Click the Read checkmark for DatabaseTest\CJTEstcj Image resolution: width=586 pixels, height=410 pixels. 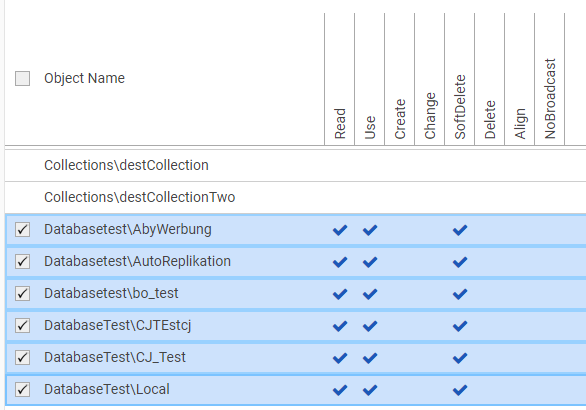(x=340, y=326)
